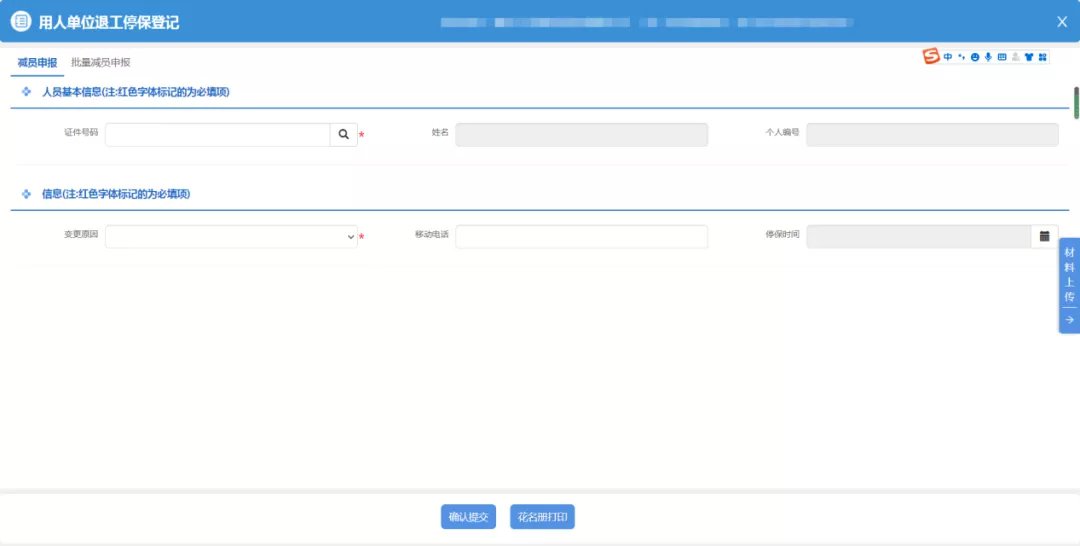Click the Sogou microphone voice input icon

coord(988,57)
